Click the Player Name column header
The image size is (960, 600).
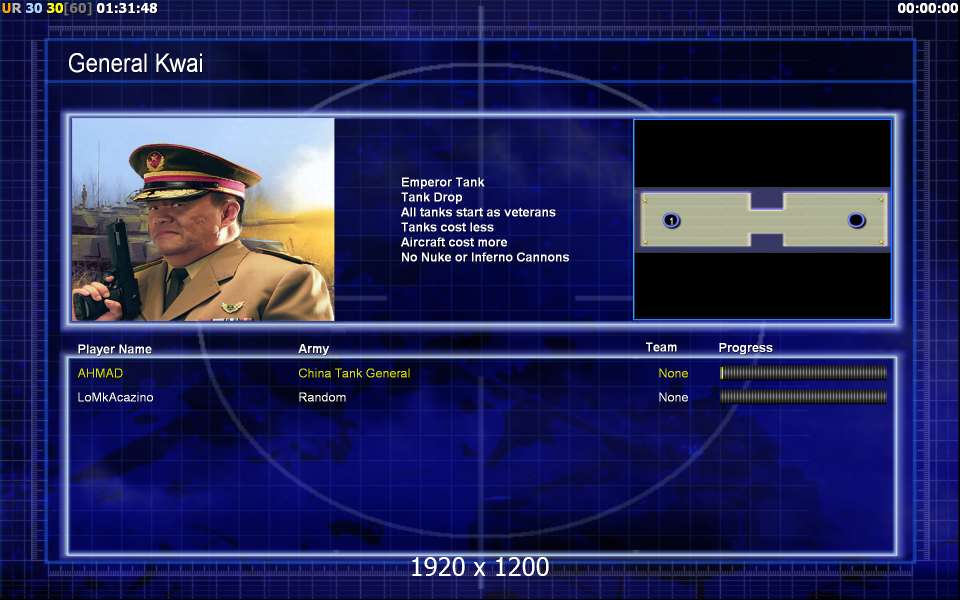pyautogui.click(x=114, y=349)
